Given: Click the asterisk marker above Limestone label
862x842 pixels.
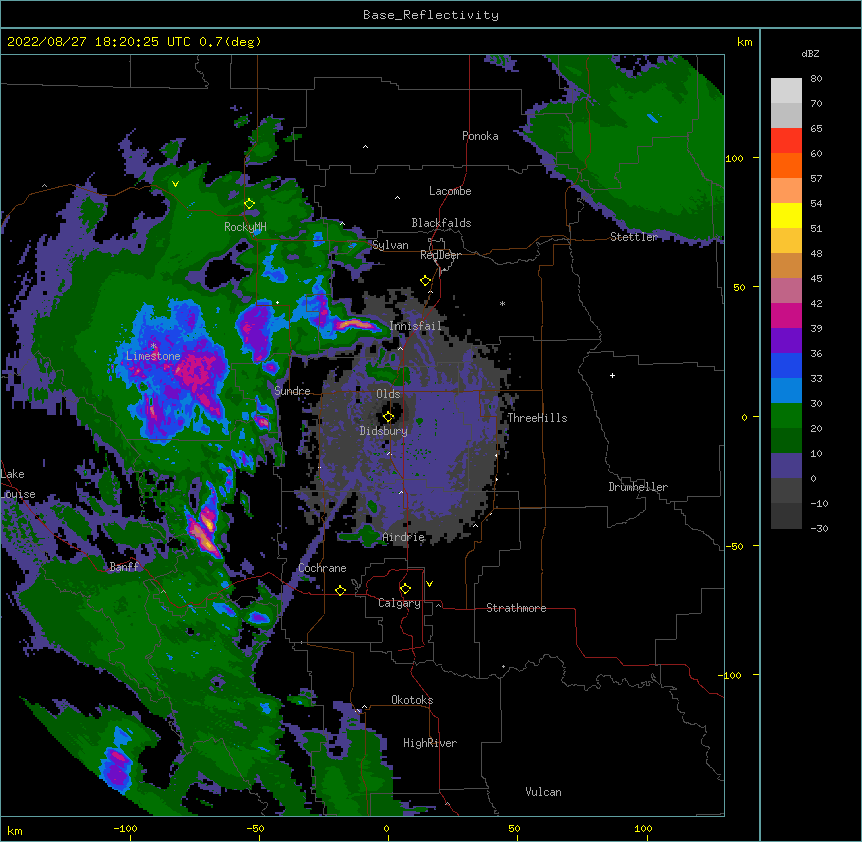Looking at the screenshot, I should coord(153,346).
